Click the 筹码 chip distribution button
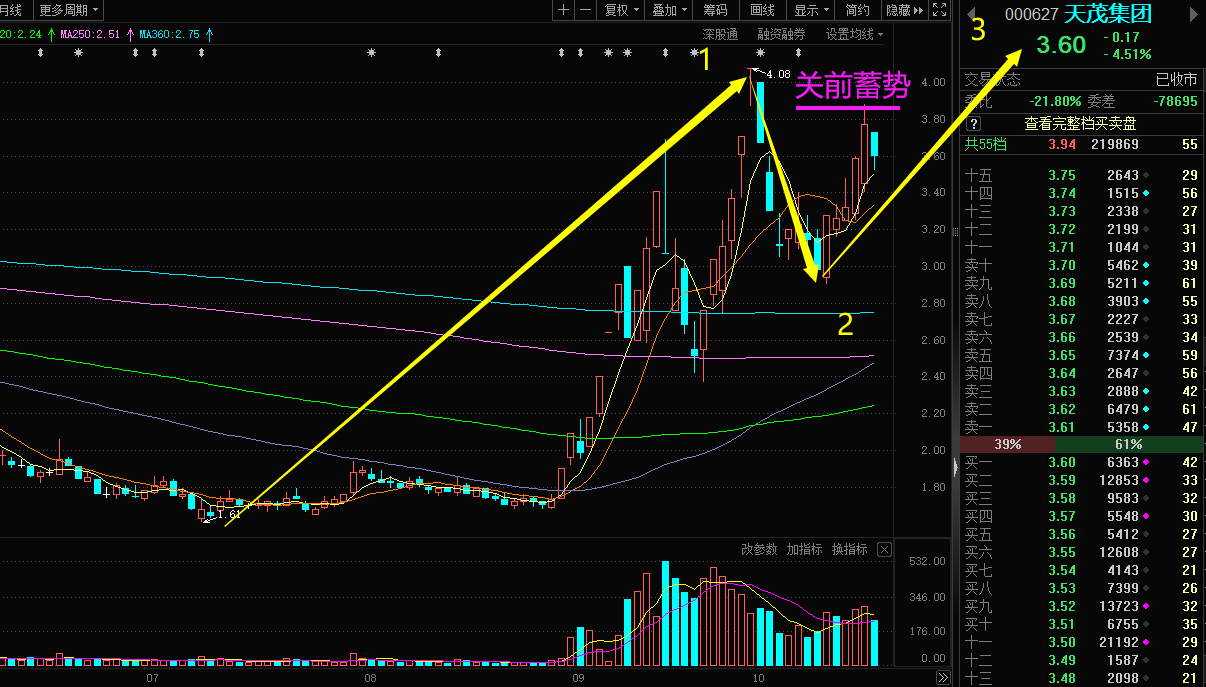Screen dimensions: 1206x687 715,10
